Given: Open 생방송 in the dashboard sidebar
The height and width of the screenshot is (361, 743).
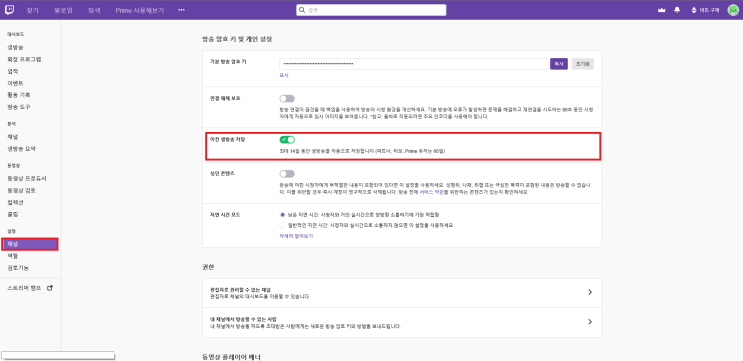Looking at the screenshot, I should [x=15, y=47].
